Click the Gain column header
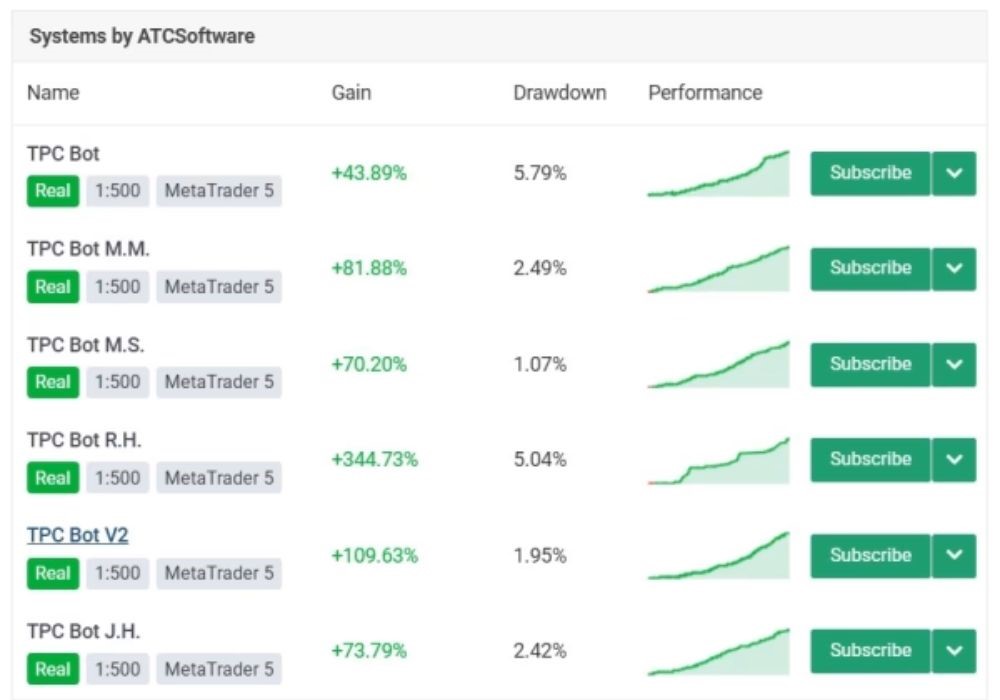This screenshot has height=700, width=1000. [351, 93]
